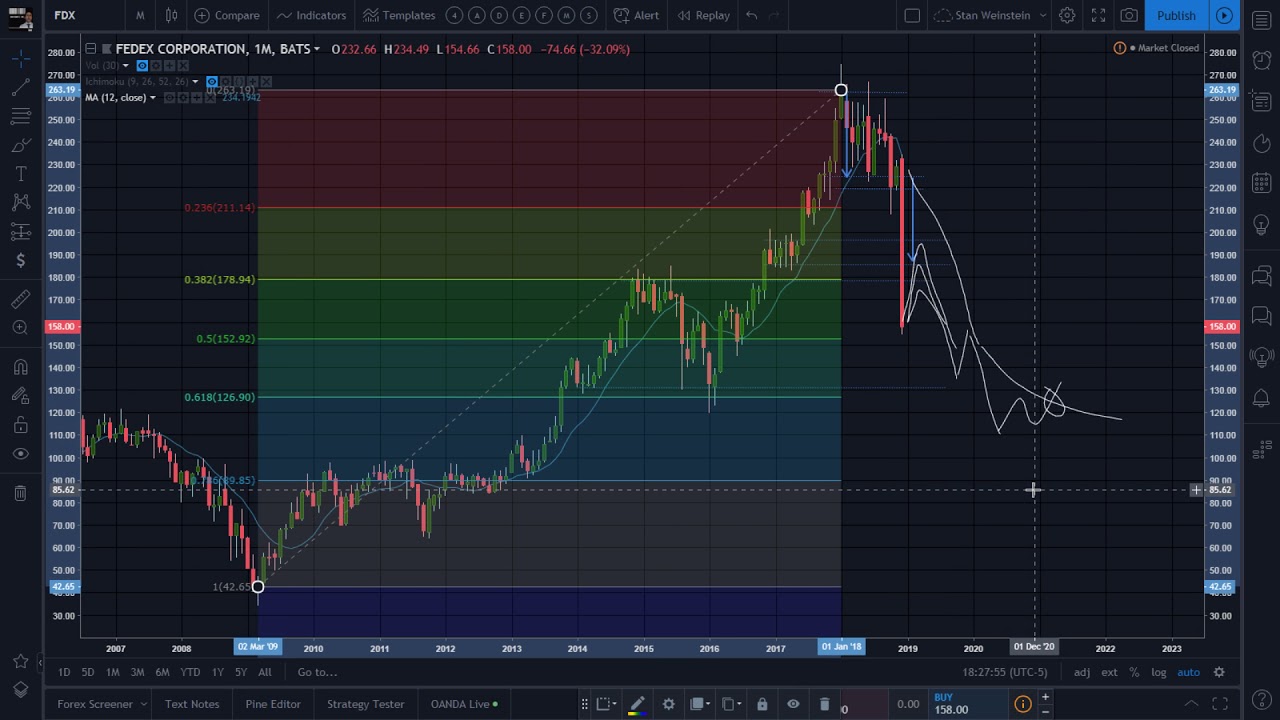Undo the last chart action
The height and width of the screenshot is (720, 1280).
tap(751, 15)
